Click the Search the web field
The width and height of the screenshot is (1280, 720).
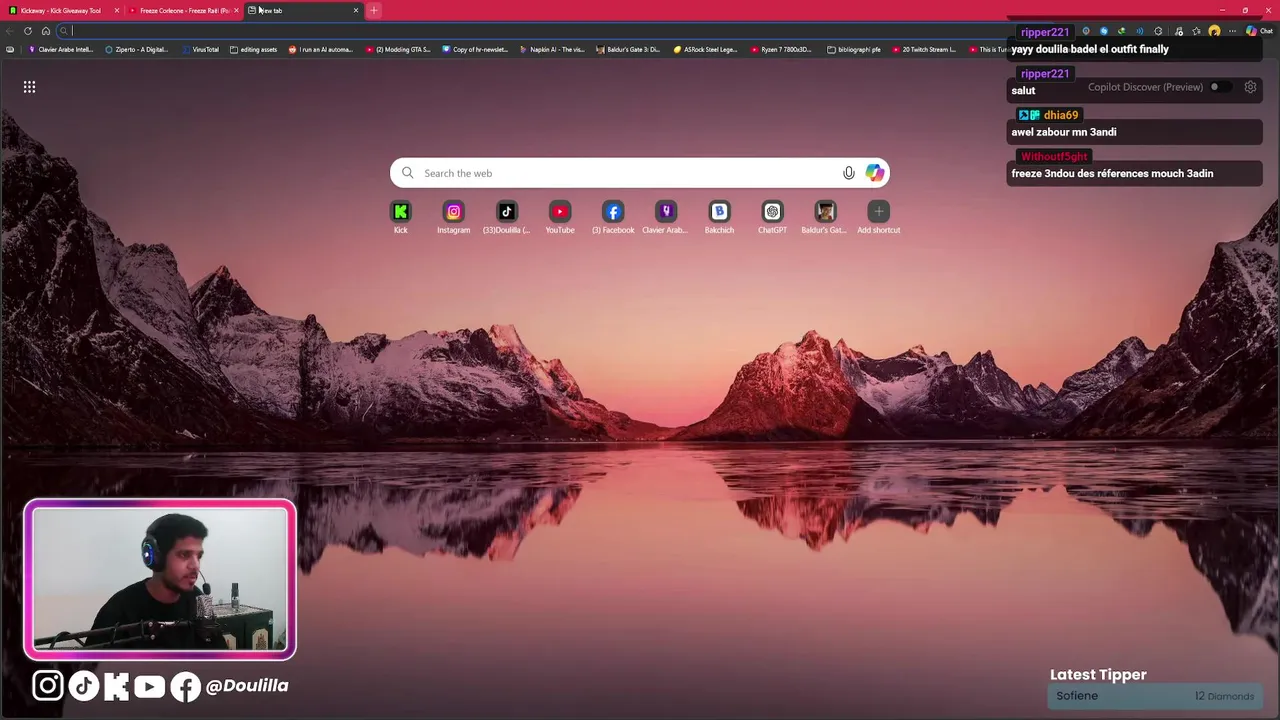(640, 173)
